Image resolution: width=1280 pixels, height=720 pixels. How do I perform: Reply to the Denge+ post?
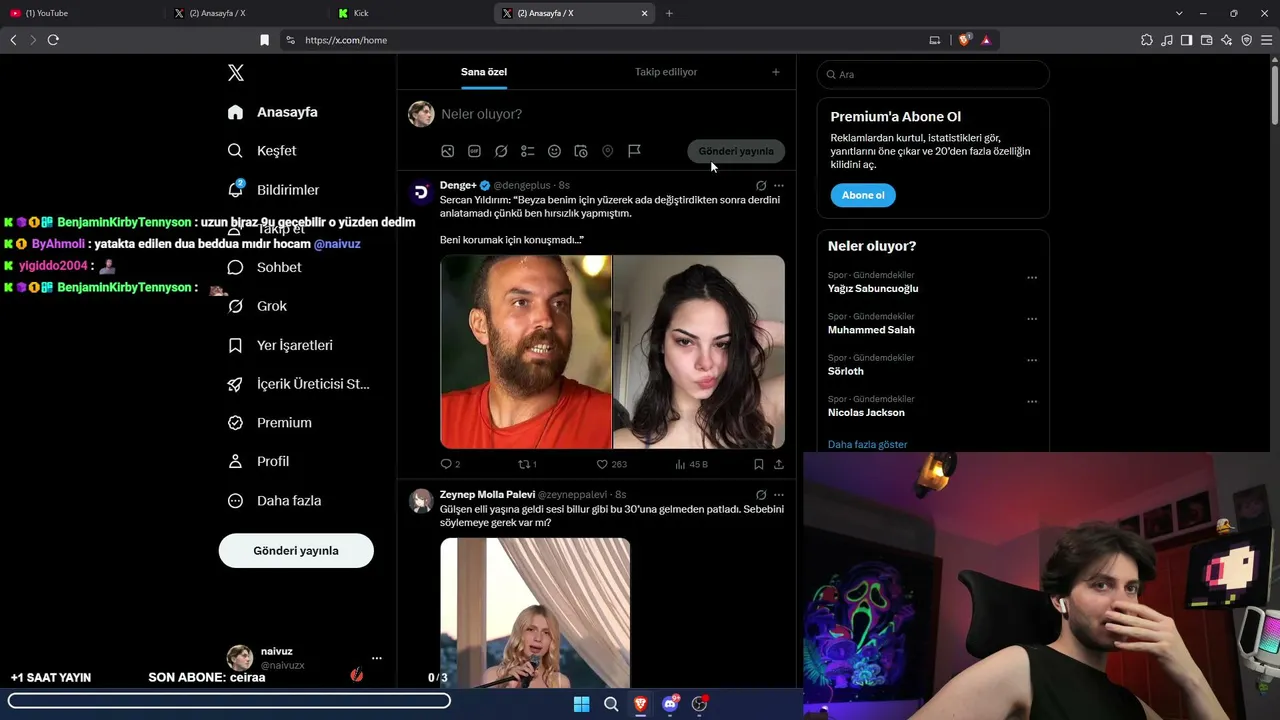450,464
